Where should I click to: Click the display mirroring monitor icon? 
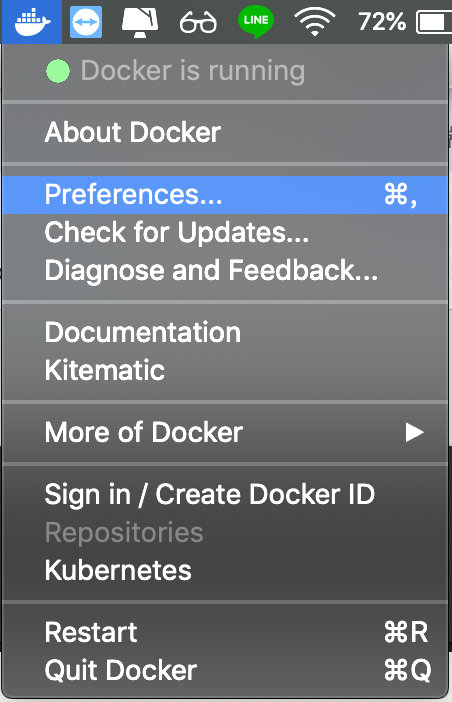(140, 22)
